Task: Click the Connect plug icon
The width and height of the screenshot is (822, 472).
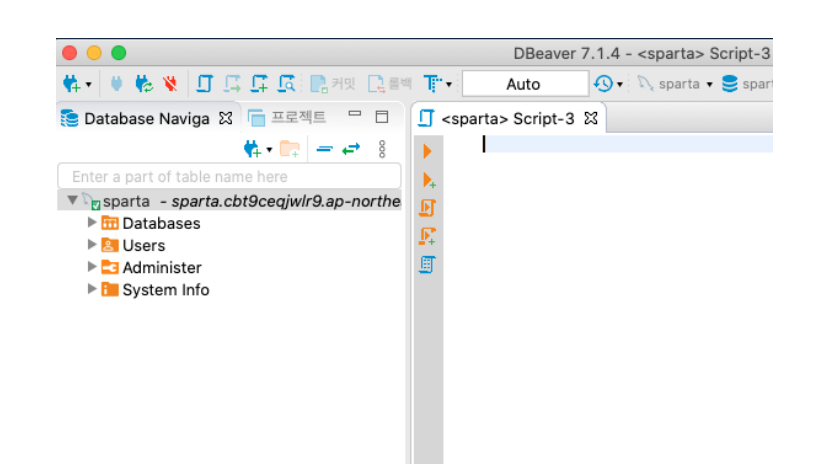Action: coord(116,83)
